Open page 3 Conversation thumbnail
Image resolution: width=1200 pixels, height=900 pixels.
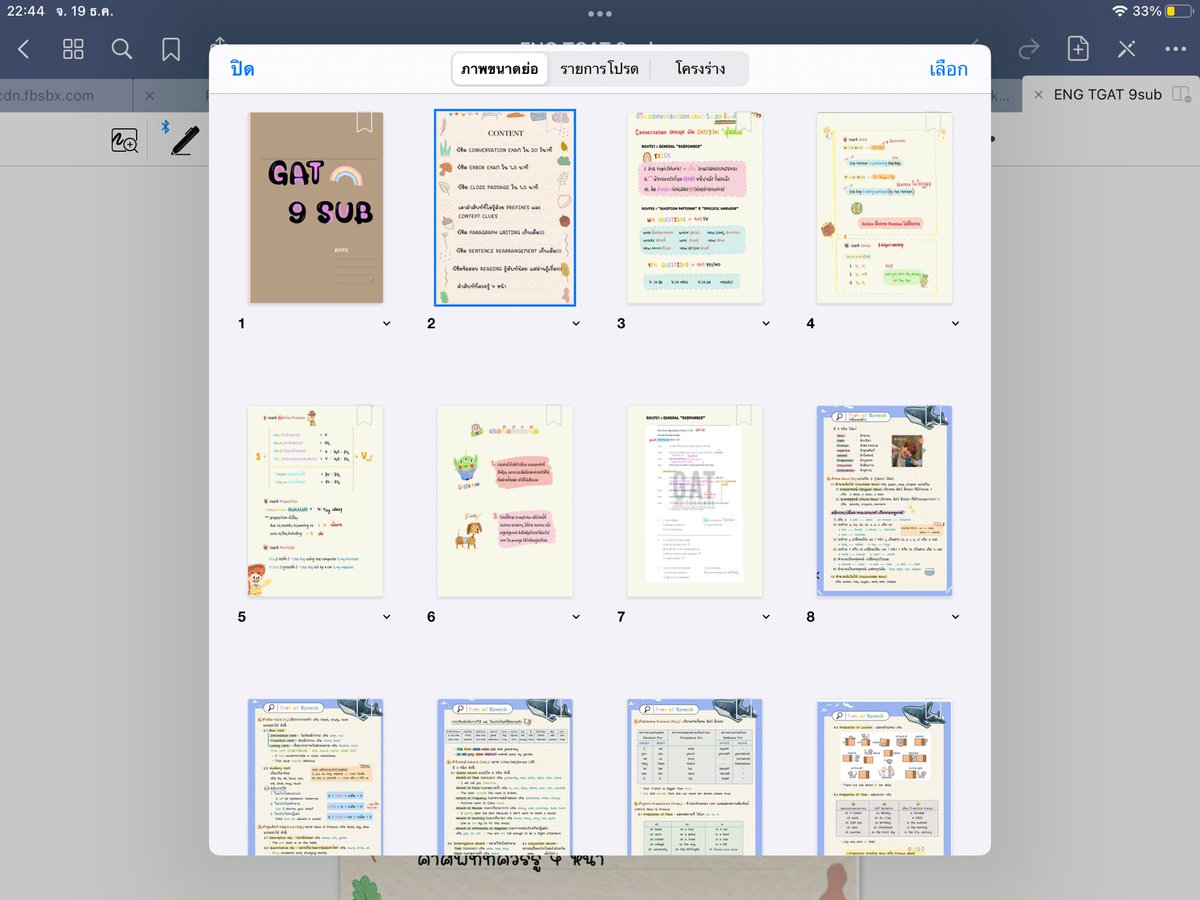pos(695,207)
